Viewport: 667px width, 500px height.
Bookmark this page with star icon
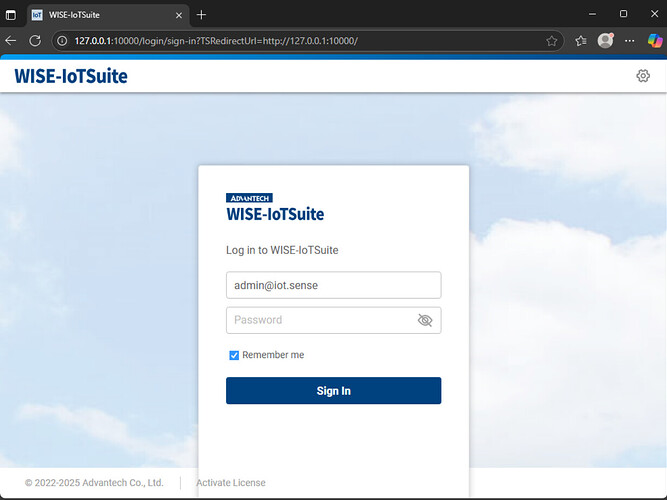(x=552, y=41)
